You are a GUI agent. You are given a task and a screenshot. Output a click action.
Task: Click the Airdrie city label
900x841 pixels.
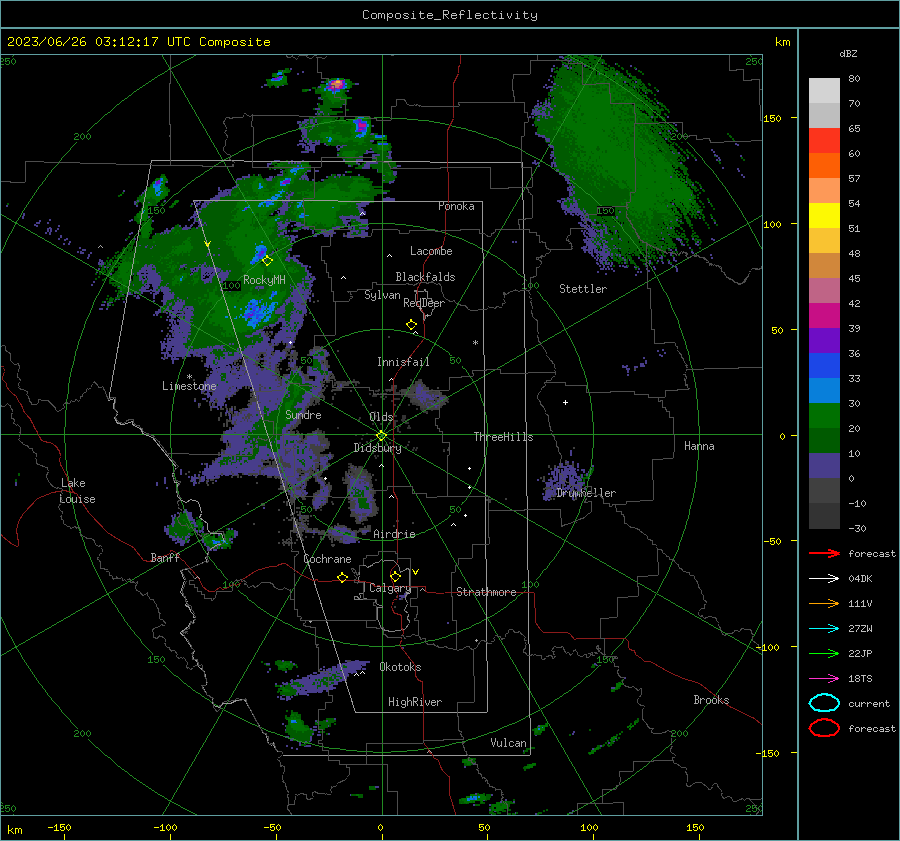point(394,534)
